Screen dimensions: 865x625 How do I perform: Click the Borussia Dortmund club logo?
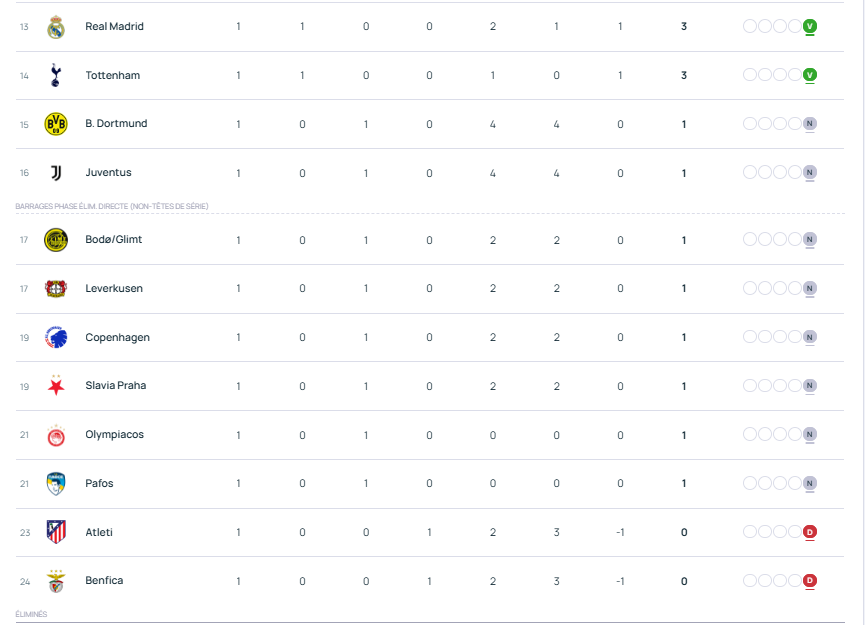(x=56, y=124)
